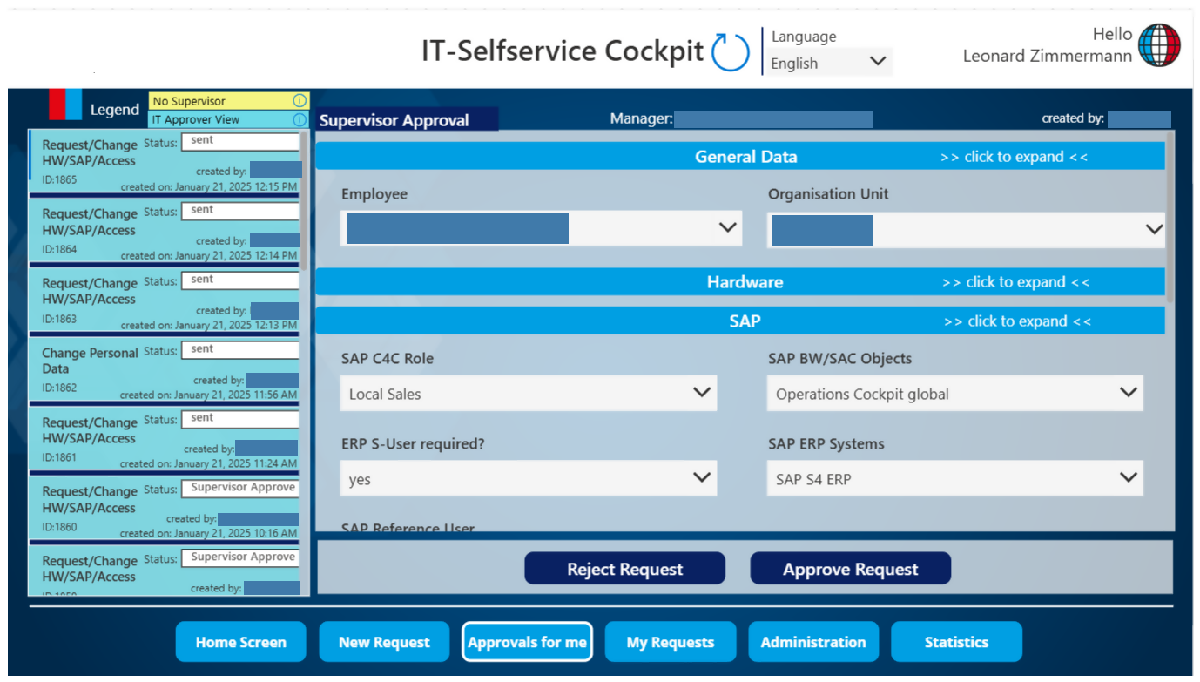Expand the General Data section
The height and width of the screenshot is (682, 1200).
[740, 156]
